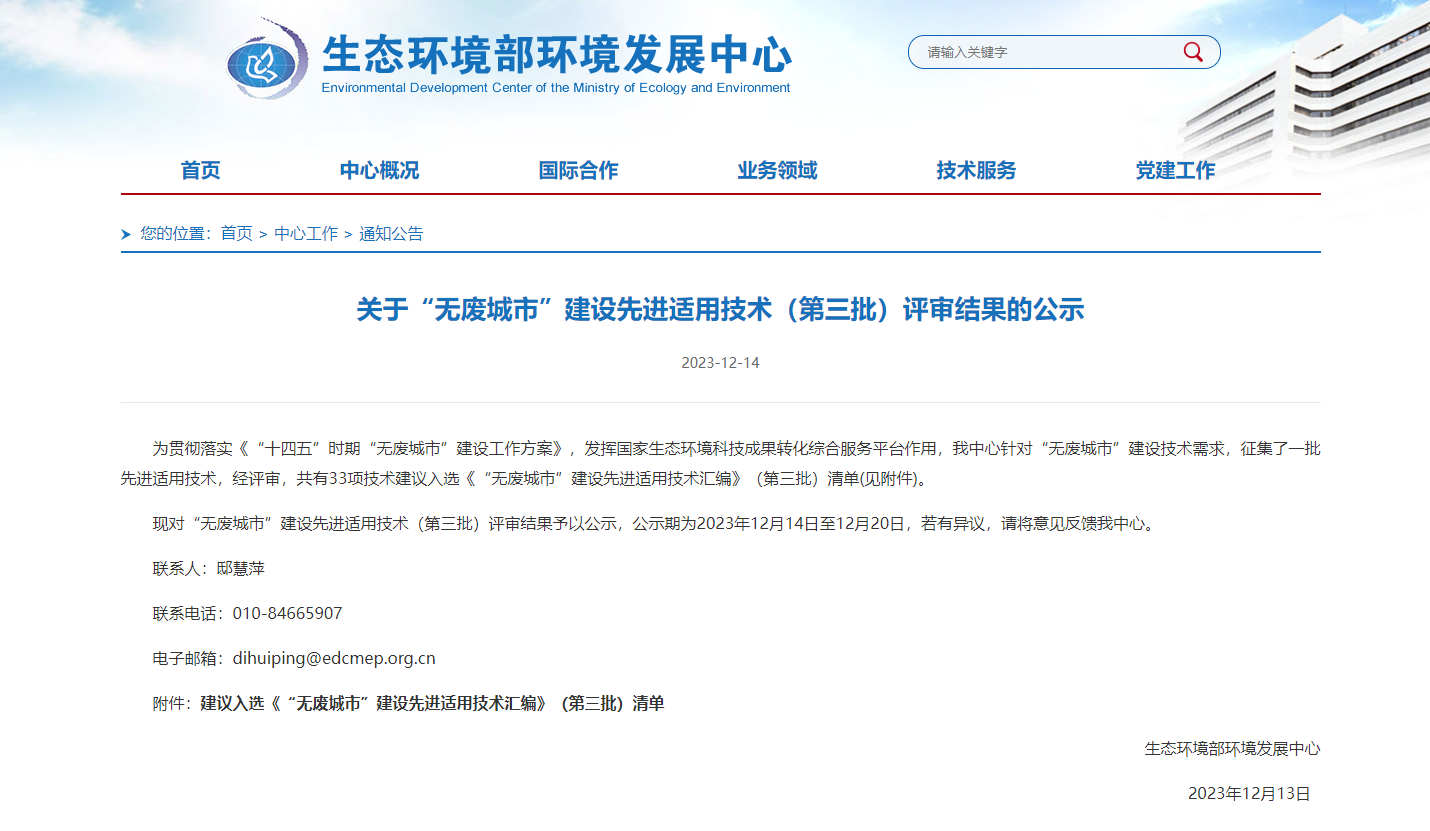Viewport: 1430px width, 831px height.
Task: Open the 首页 navigation menu item
Action: point(200,170)
